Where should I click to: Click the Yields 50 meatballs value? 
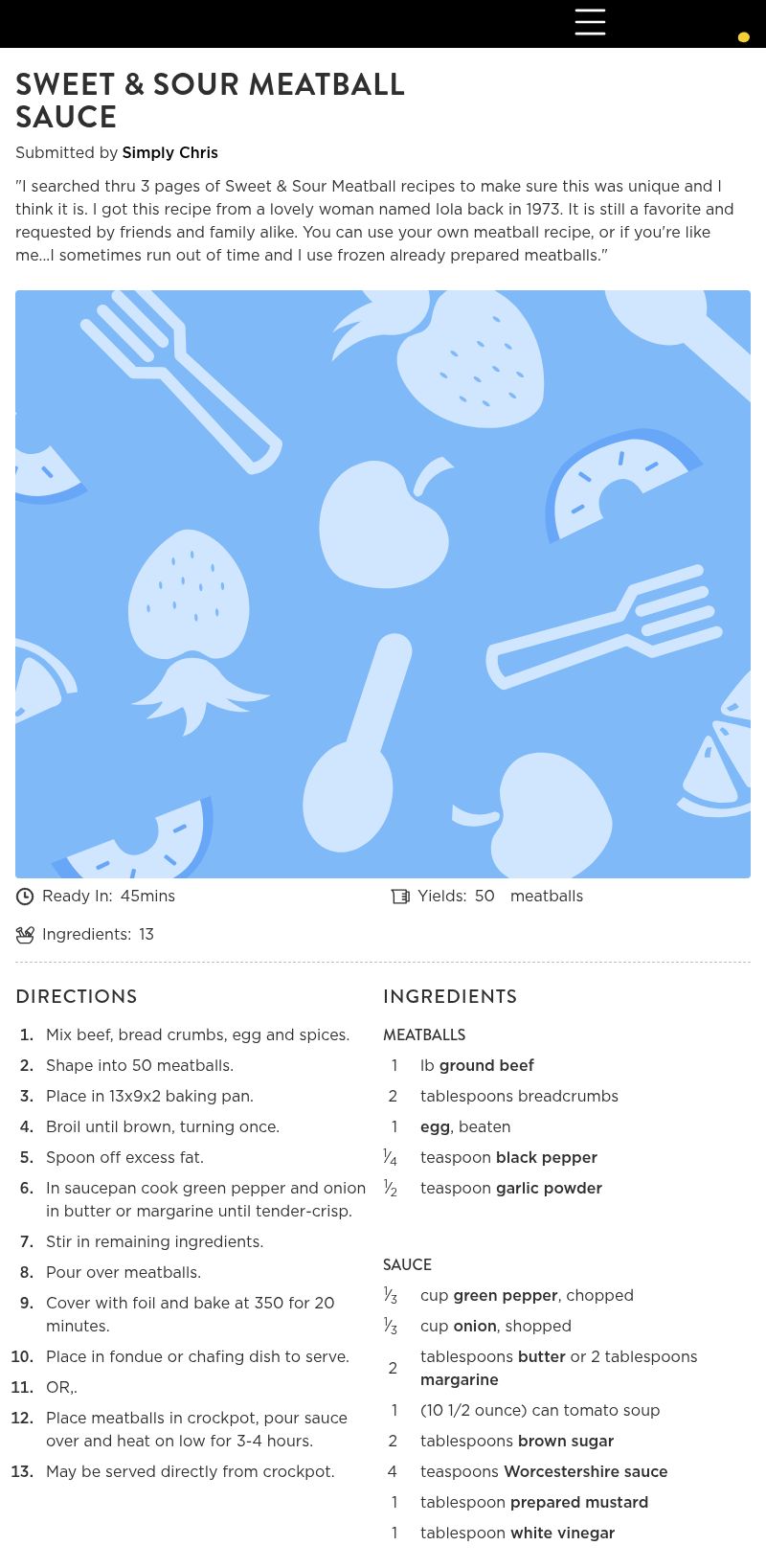click(x=529, y=897)
